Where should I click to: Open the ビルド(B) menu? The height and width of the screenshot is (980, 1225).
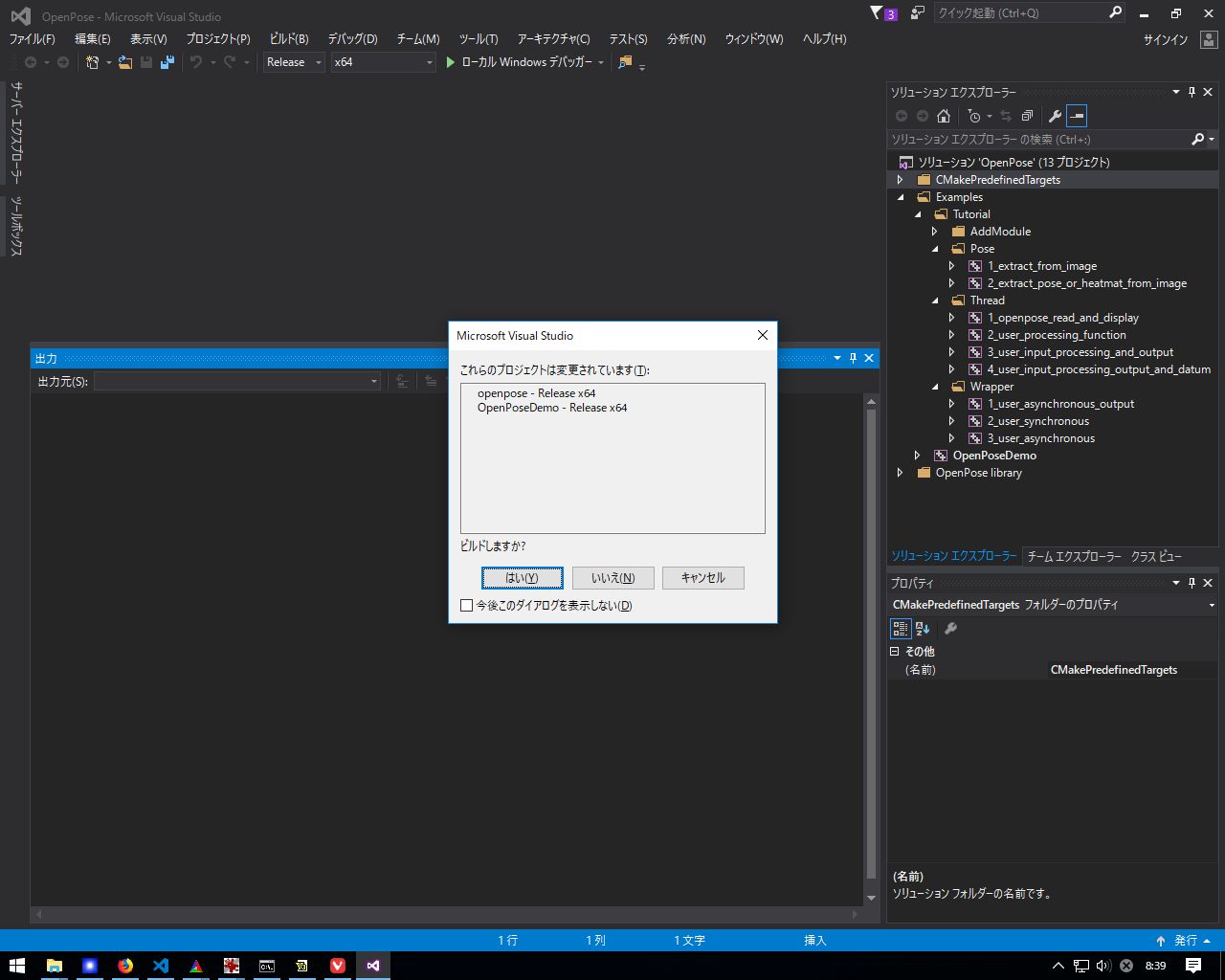click(x=288, y=39)
